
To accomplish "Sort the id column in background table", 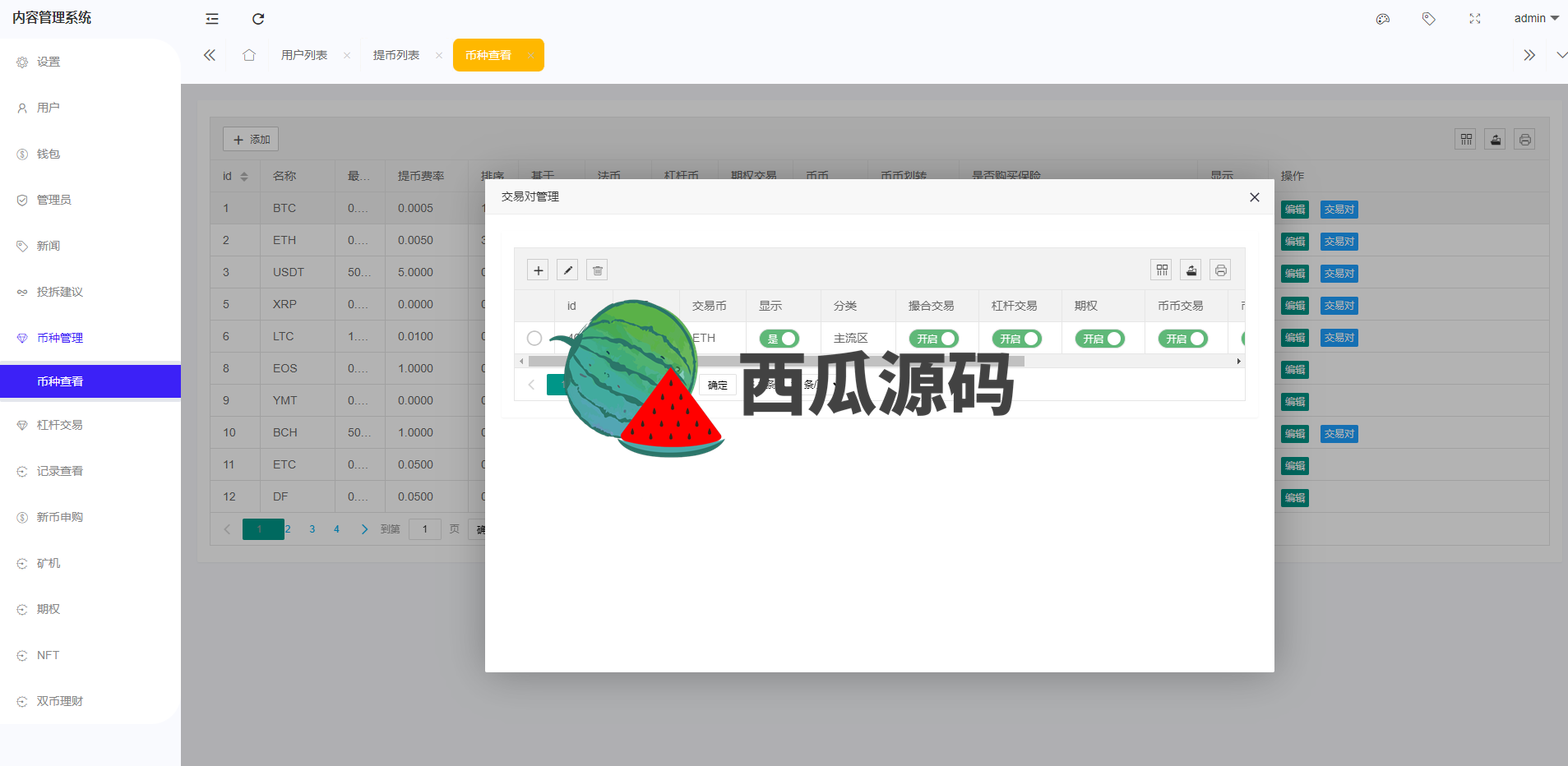I will [x=244, y=177].
